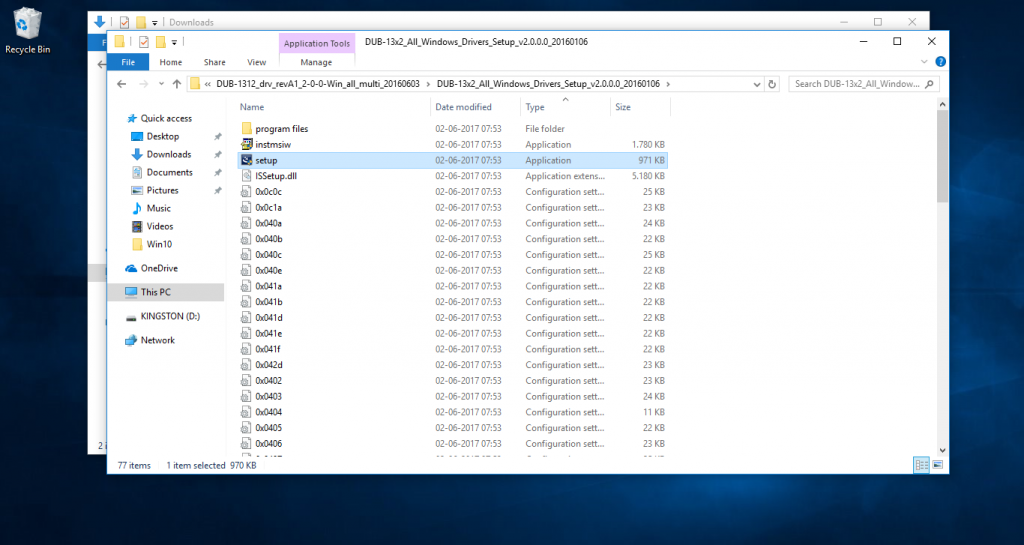Click Downloads window blue download arrow icon
Viewport: 1024px width, 545px height.
coord(99,22)
